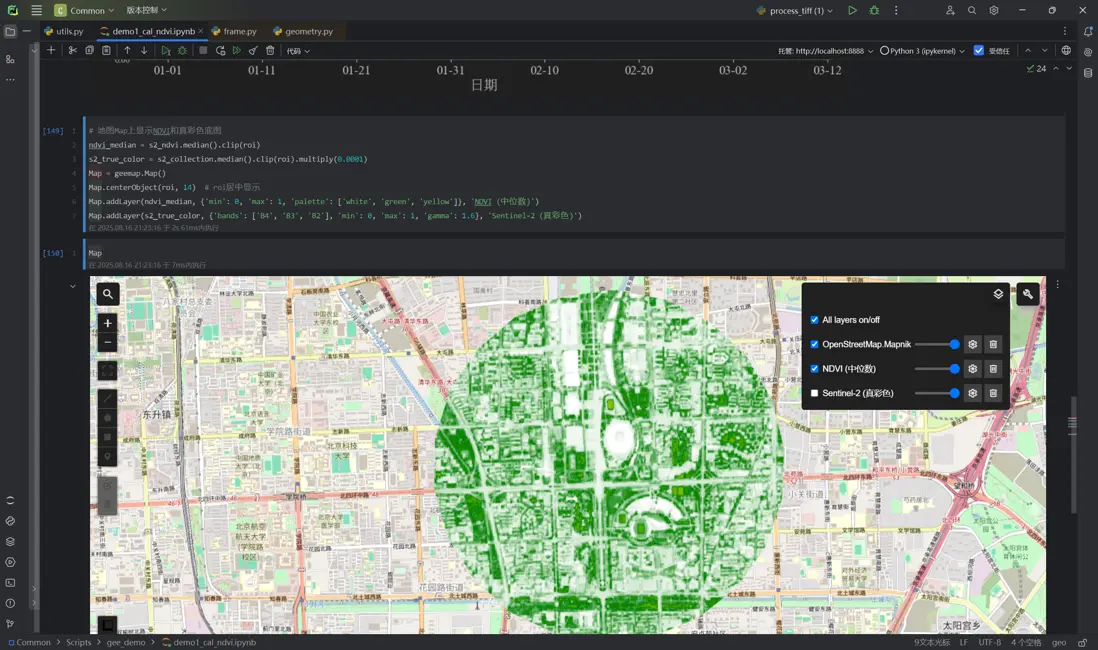Image resolution: width=1098 pixels, height=650 pixels.
Task: Switch to the geometry.py tab
Action: point(308,31)
